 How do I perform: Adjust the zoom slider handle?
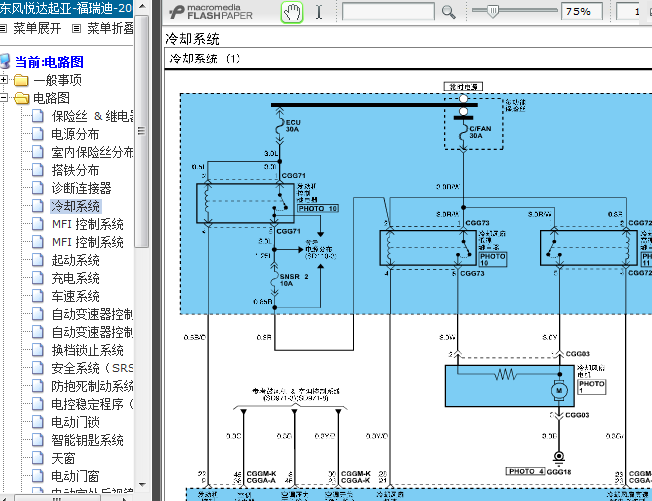point(492,11)
